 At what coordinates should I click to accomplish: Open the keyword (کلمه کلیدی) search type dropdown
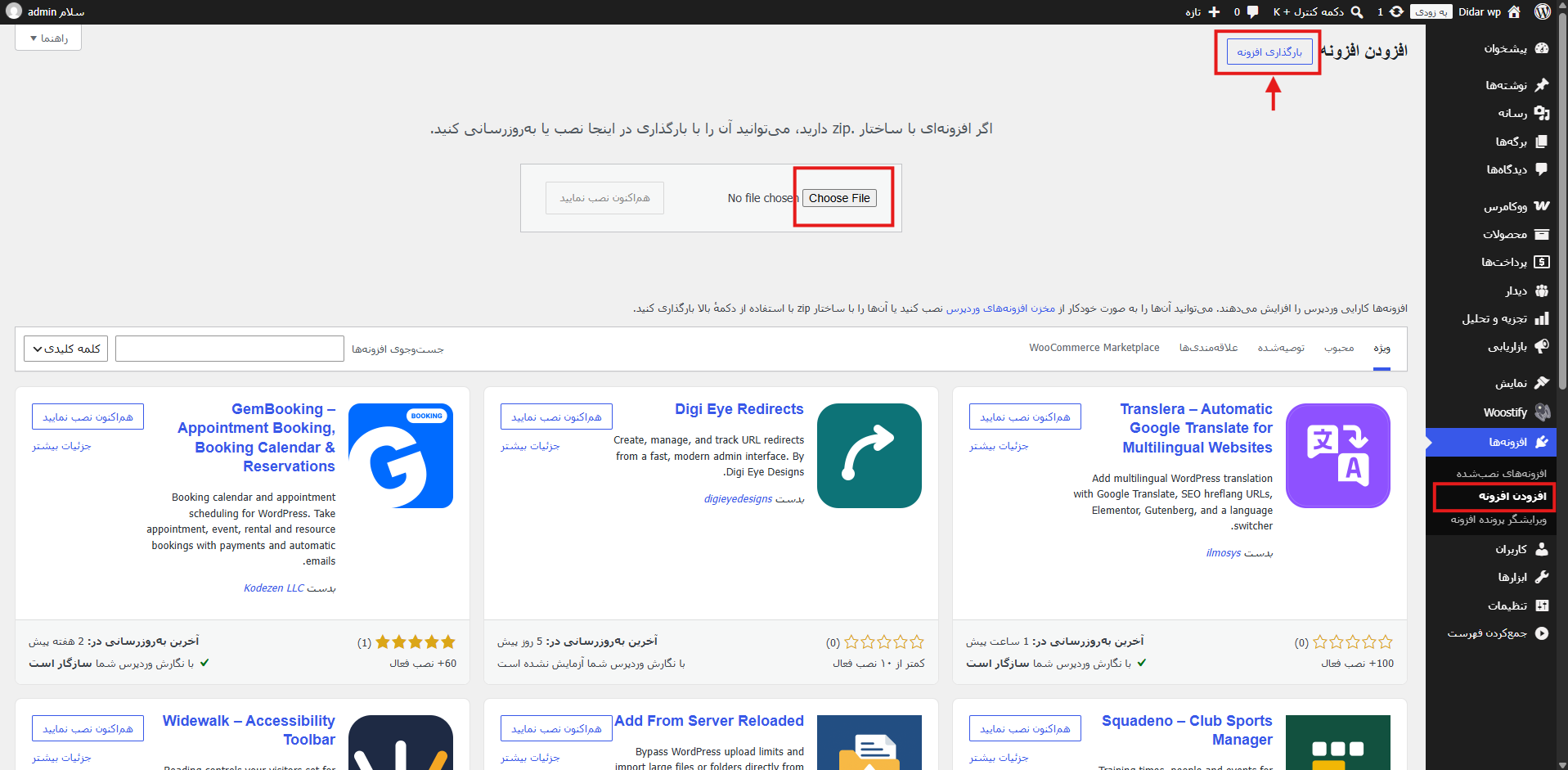point(66,349)
